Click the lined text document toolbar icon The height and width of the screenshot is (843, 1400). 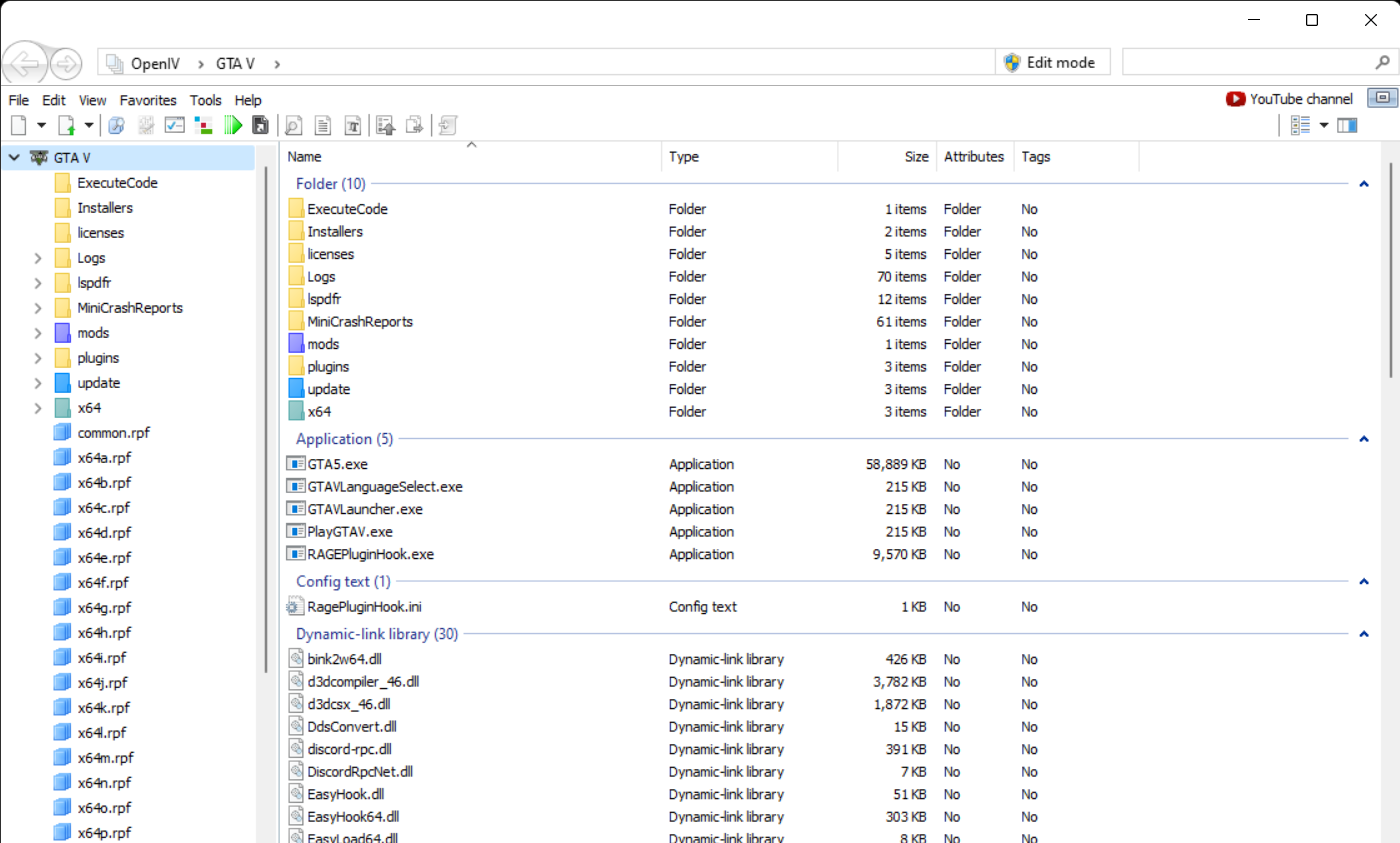click(x=322, y=125)
